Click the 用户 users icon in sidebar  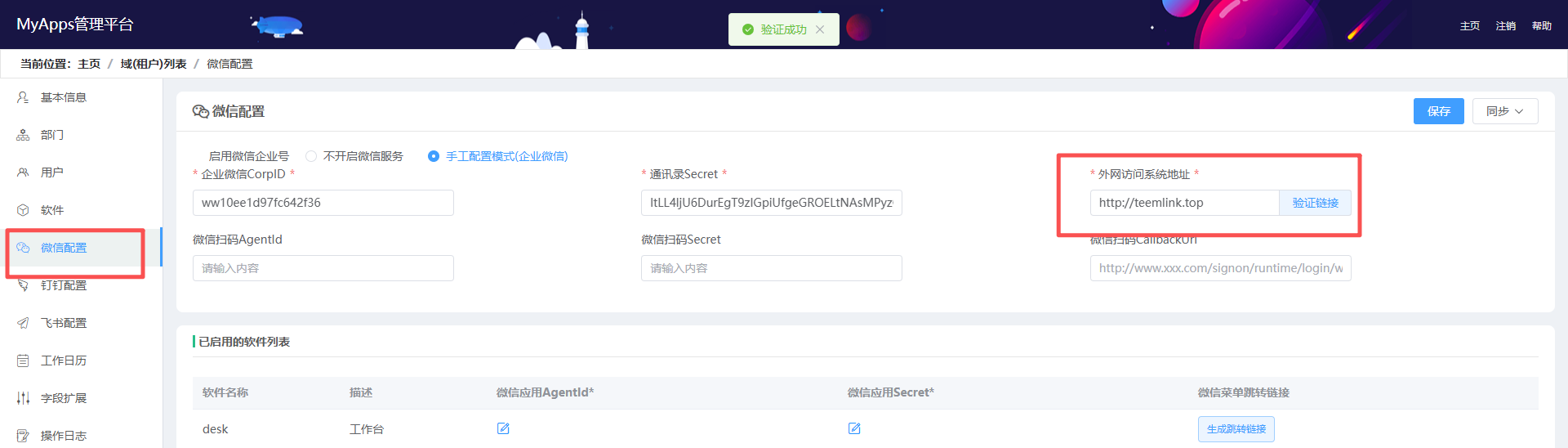click(23, 172)
